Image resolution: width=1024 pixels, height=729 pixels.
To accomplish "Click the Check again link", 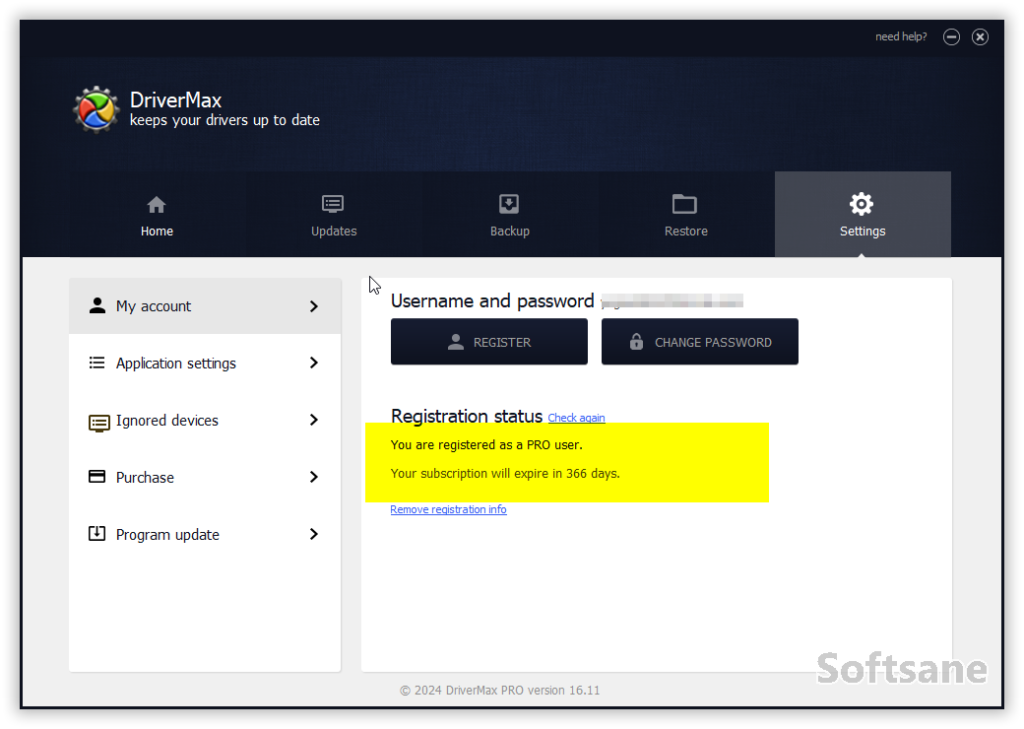I will pyautogui.click(x=576, y=418).
